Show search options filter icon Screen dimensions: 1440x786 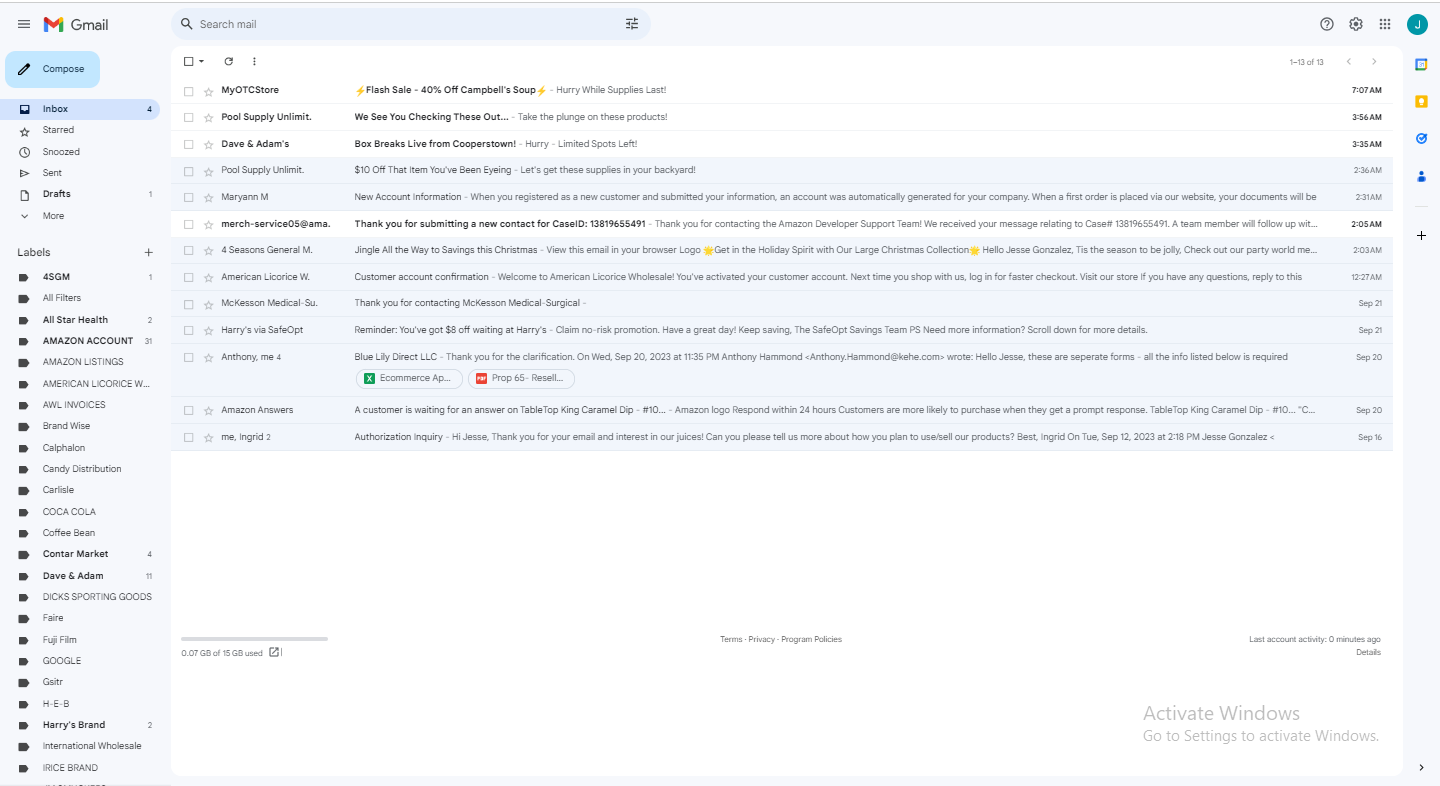click(632, 24)
